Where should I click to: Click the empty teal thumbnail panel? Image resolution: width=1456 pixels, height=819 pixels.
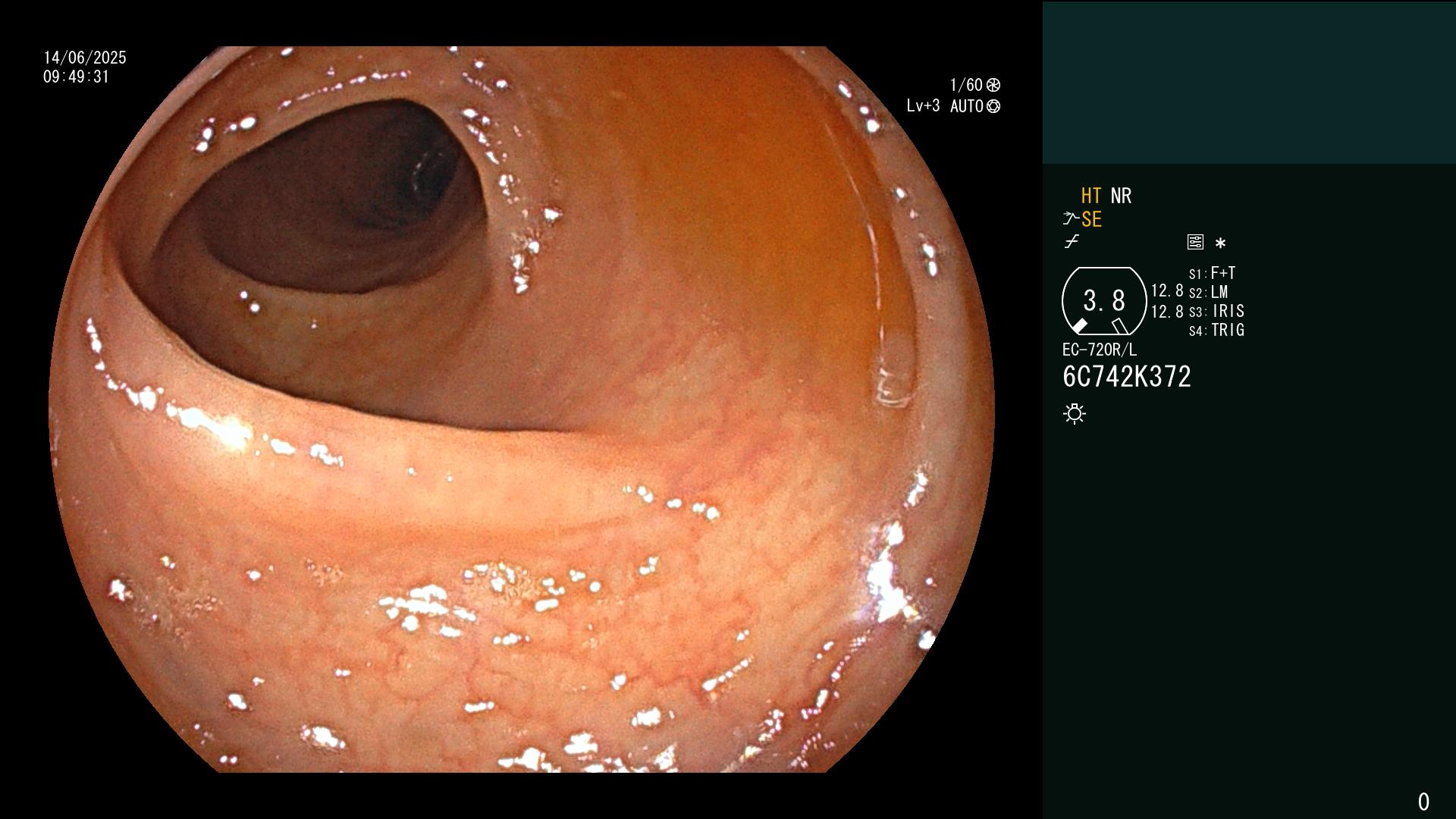1249,82
